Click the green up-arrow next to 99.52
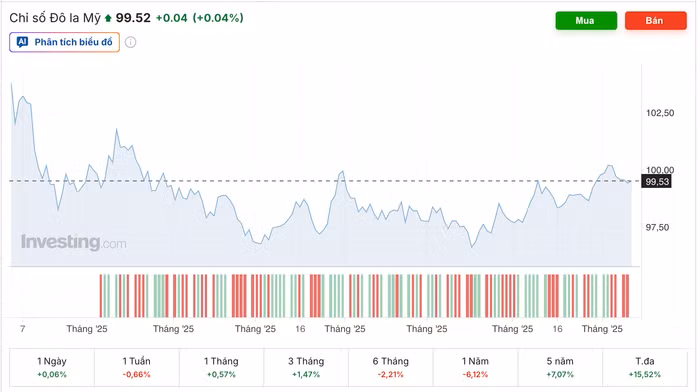 108,18
